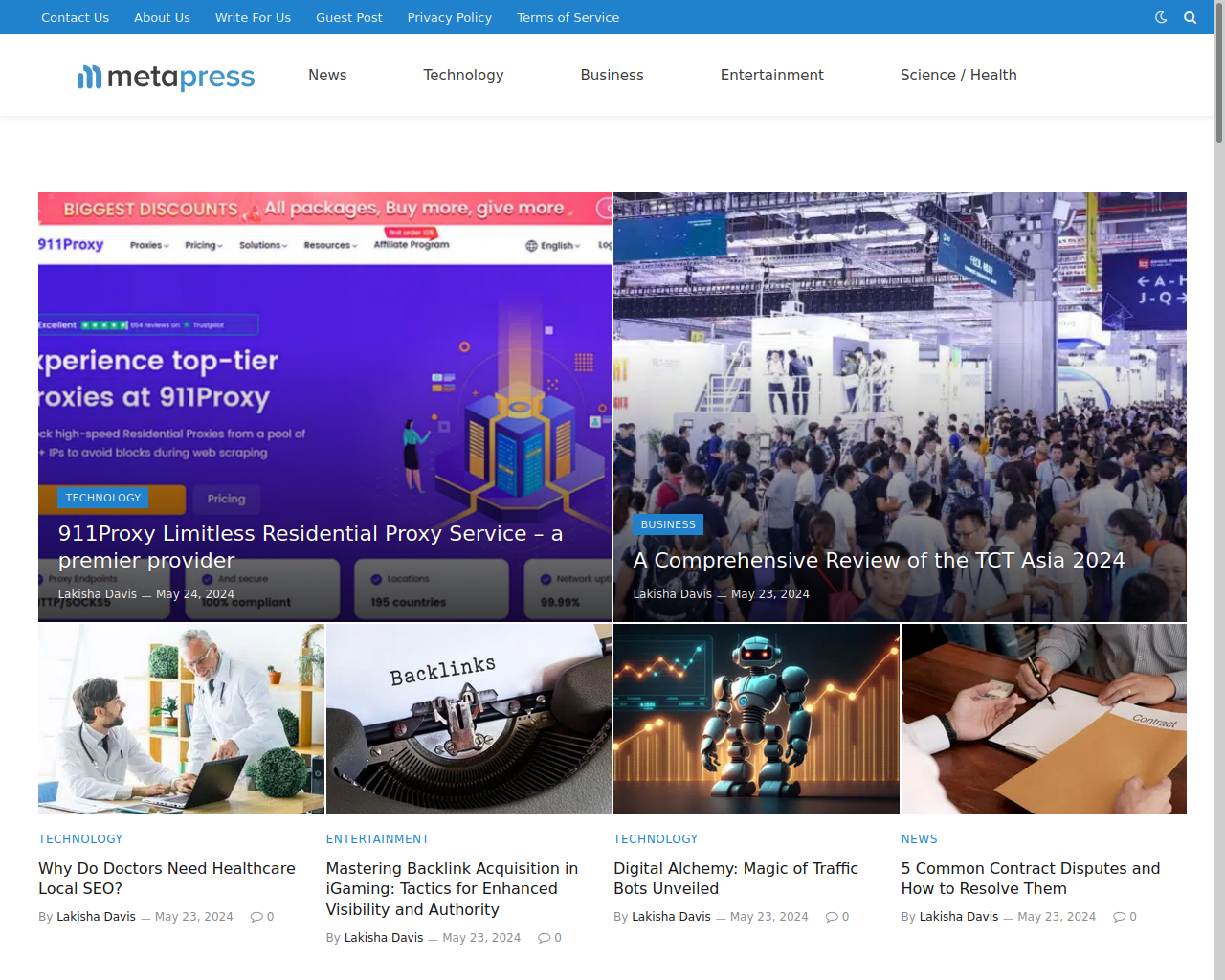Click date May 24, 2024 on 911Proxy article
The image size is (1225, 980).
tap(195, 594)
